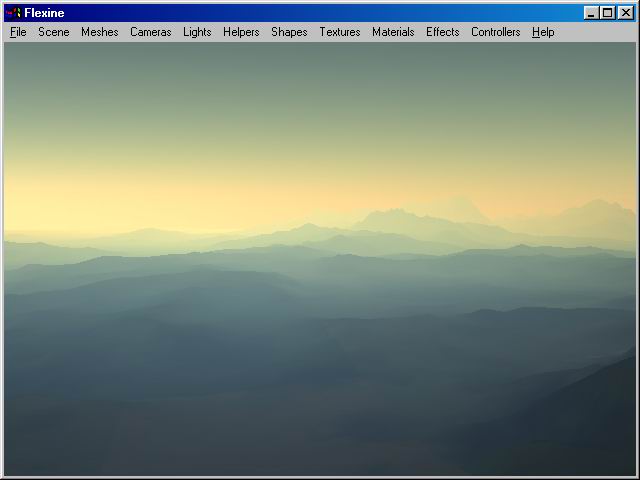Open the Help menu

(543, 32)
